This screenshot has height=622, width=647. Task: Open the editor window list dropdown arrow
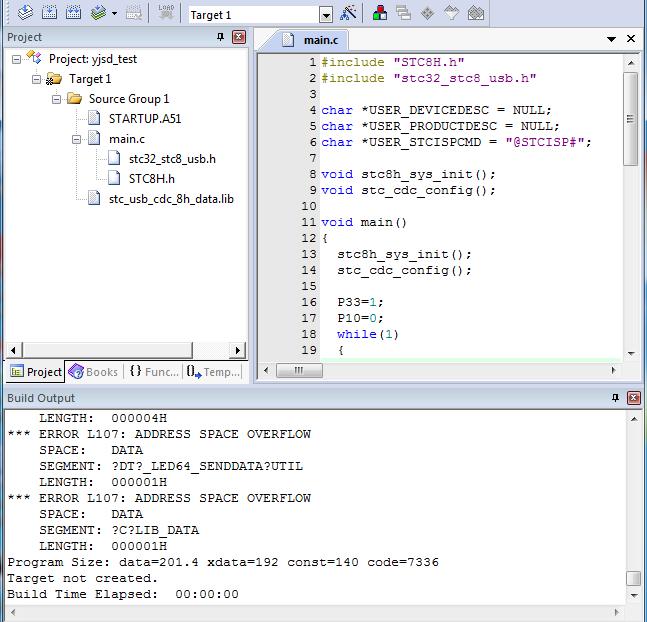tap(611, 39)
